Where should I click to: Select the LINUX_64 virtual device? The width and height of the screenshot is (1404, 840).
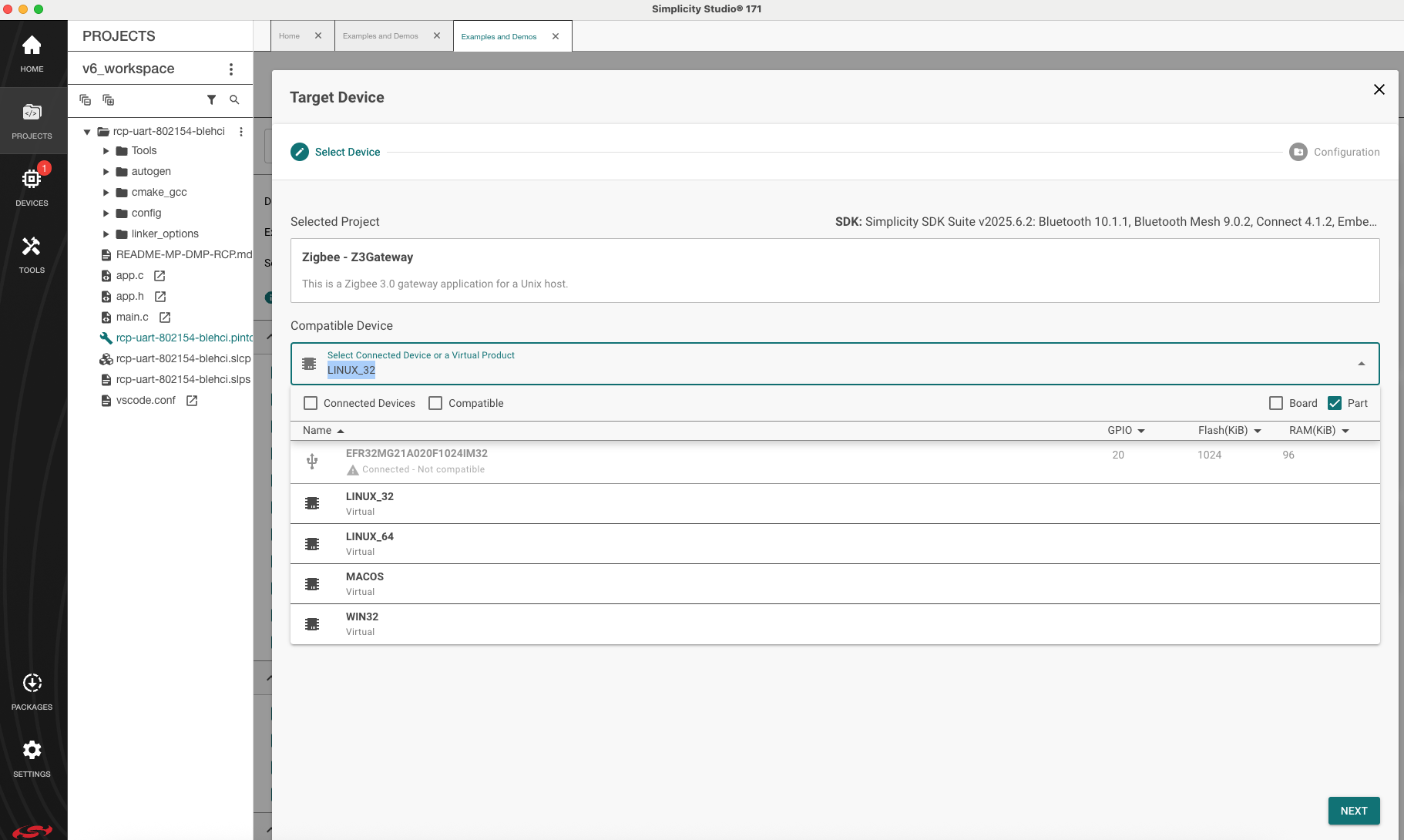tap(370, 543)
